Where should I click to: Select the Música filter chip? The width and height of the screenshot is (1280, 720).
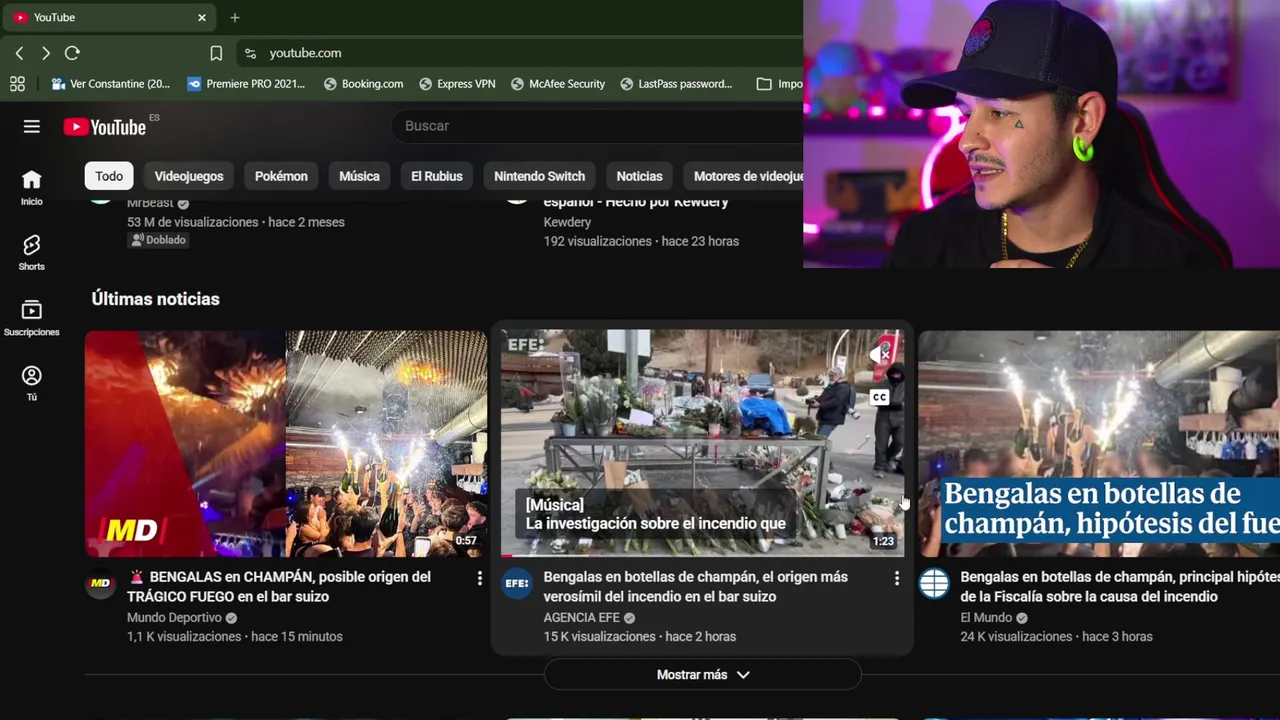coord(359,176)
